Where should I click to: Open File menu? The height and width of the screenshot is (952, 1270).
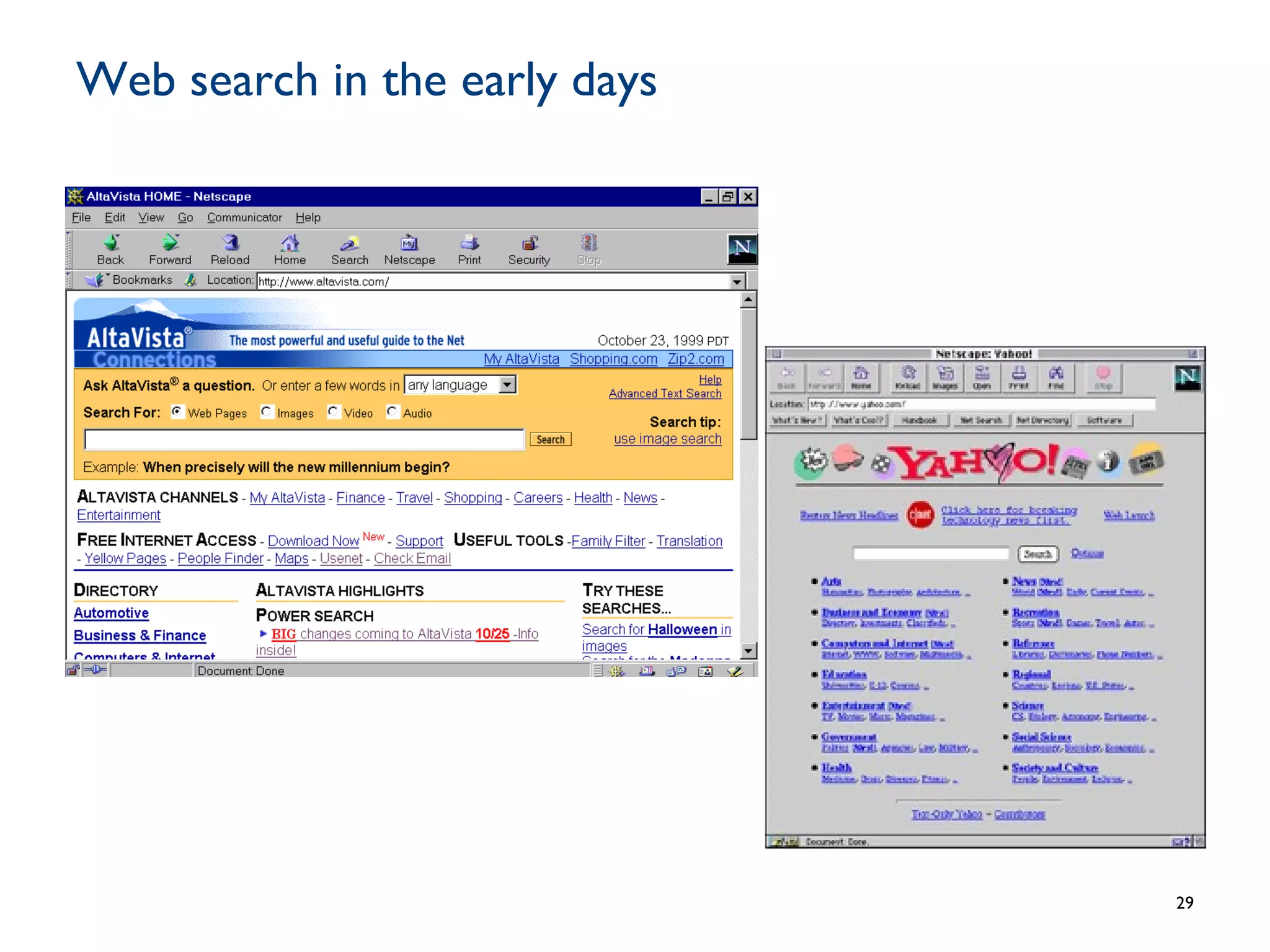tap(81, 218)
